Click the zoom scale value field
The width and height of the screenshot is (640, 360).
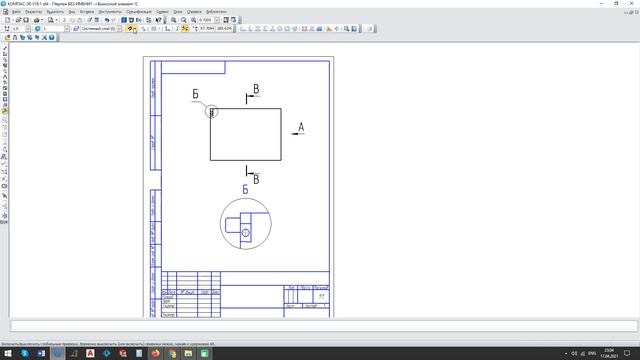(206, 20)
